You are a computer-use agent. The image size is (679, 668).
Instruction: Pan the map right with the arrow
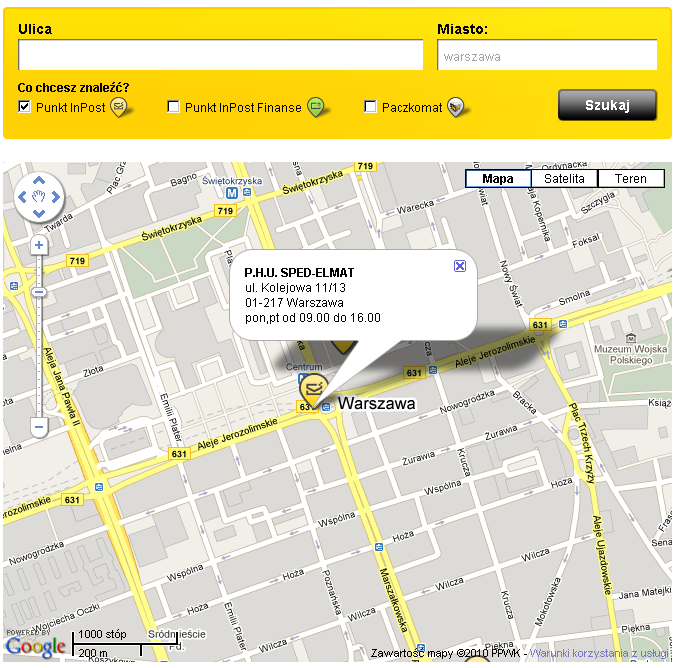click(x=56, y=195)
